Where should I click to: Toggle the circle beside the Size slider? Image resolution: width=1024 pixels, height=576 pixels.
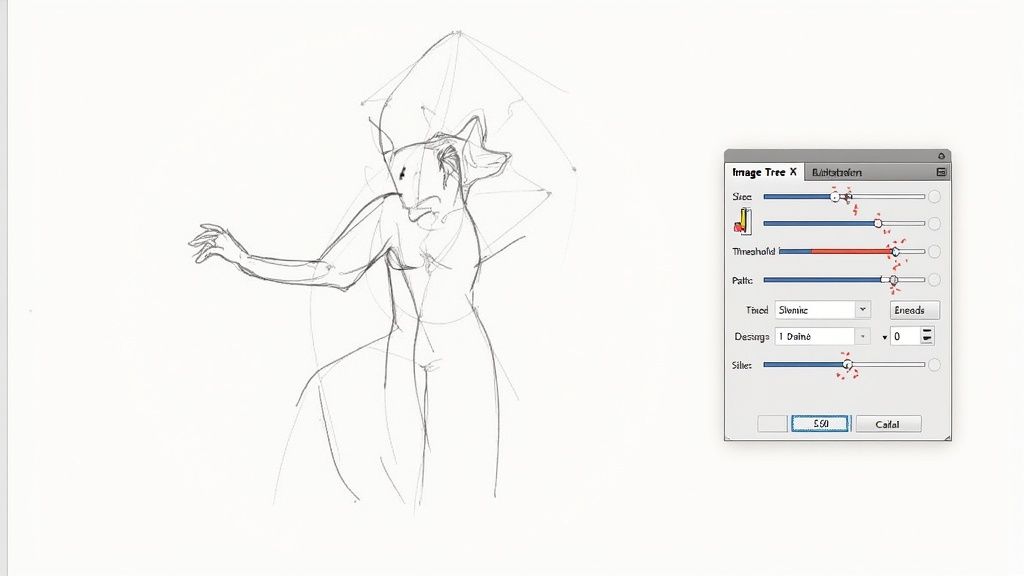(934, 197)
